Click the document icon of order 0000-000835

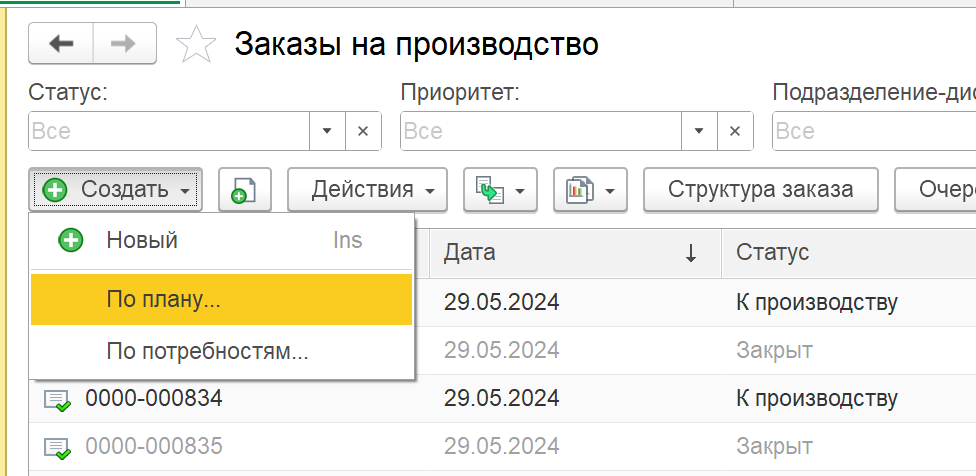57,447
